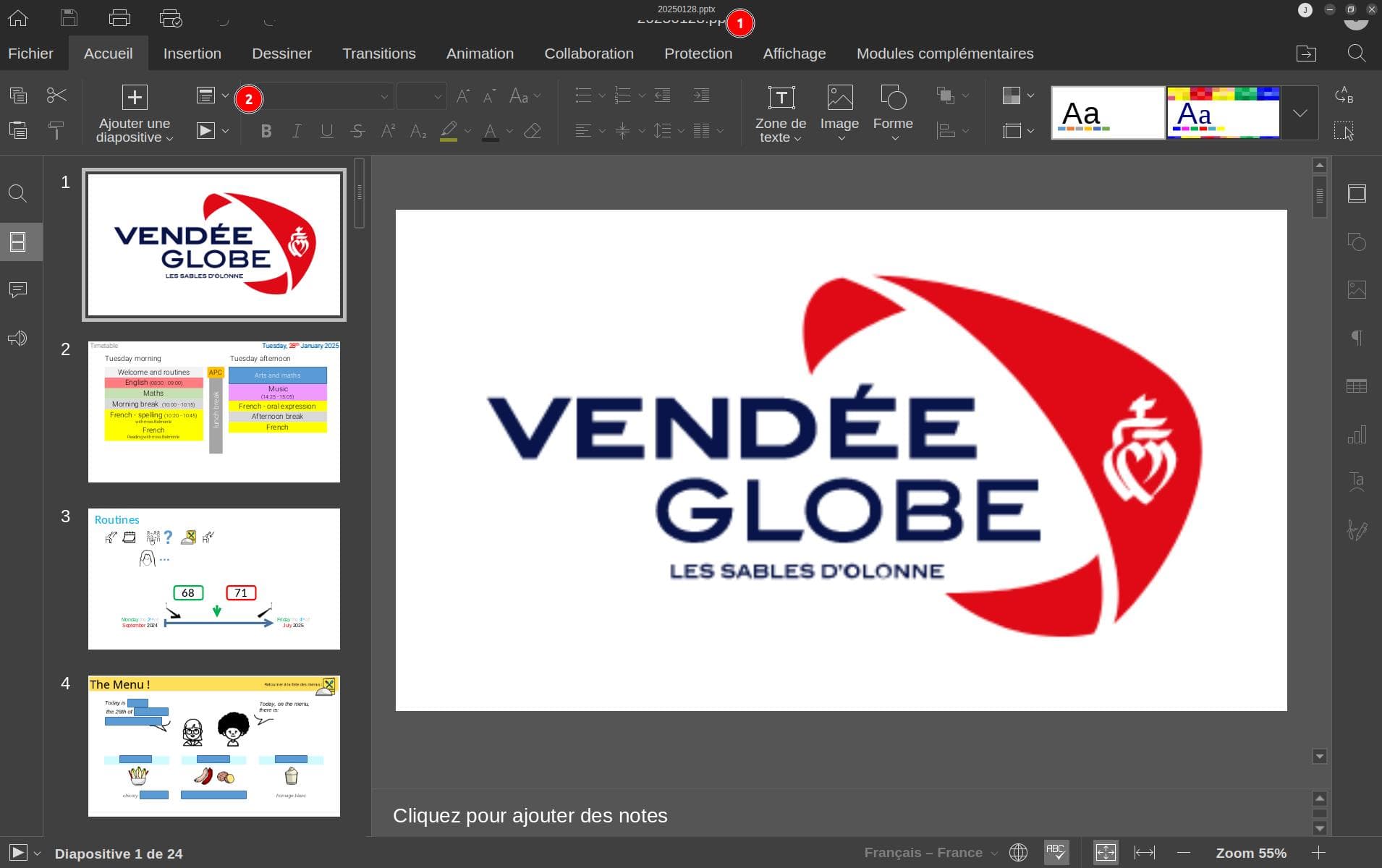Click the Clear style eraser icon
This screenshot has height=868, width=1382.
point(533,131)
